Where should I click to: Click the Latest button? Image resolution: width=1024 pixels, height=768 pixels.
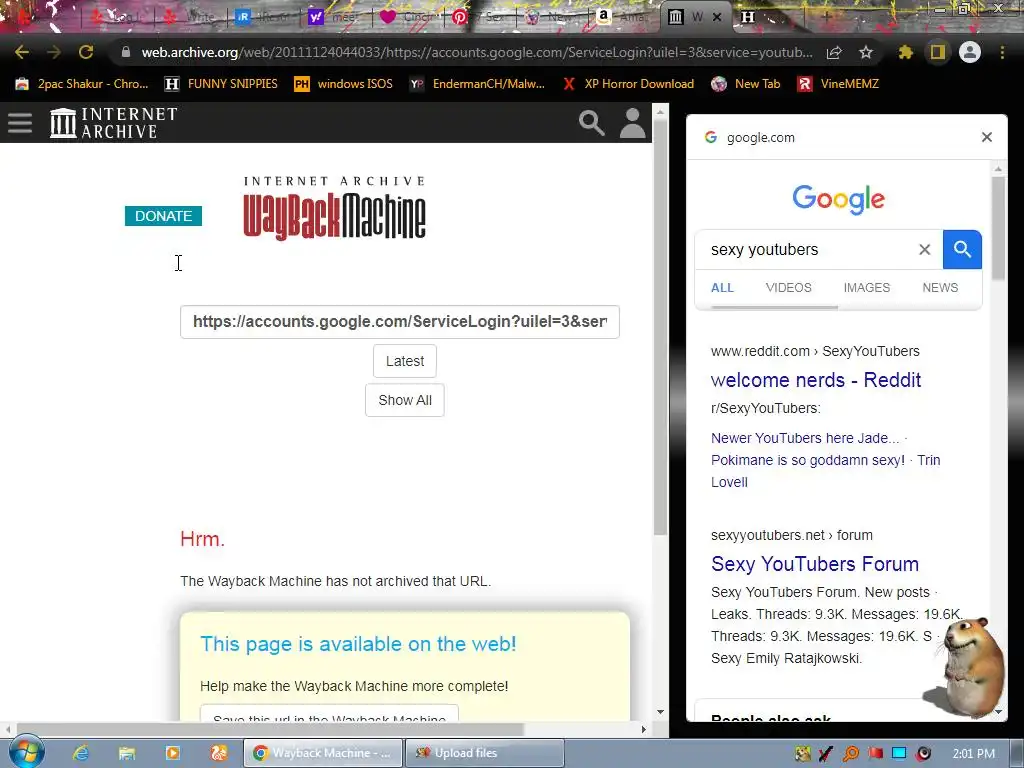point(405,361)
